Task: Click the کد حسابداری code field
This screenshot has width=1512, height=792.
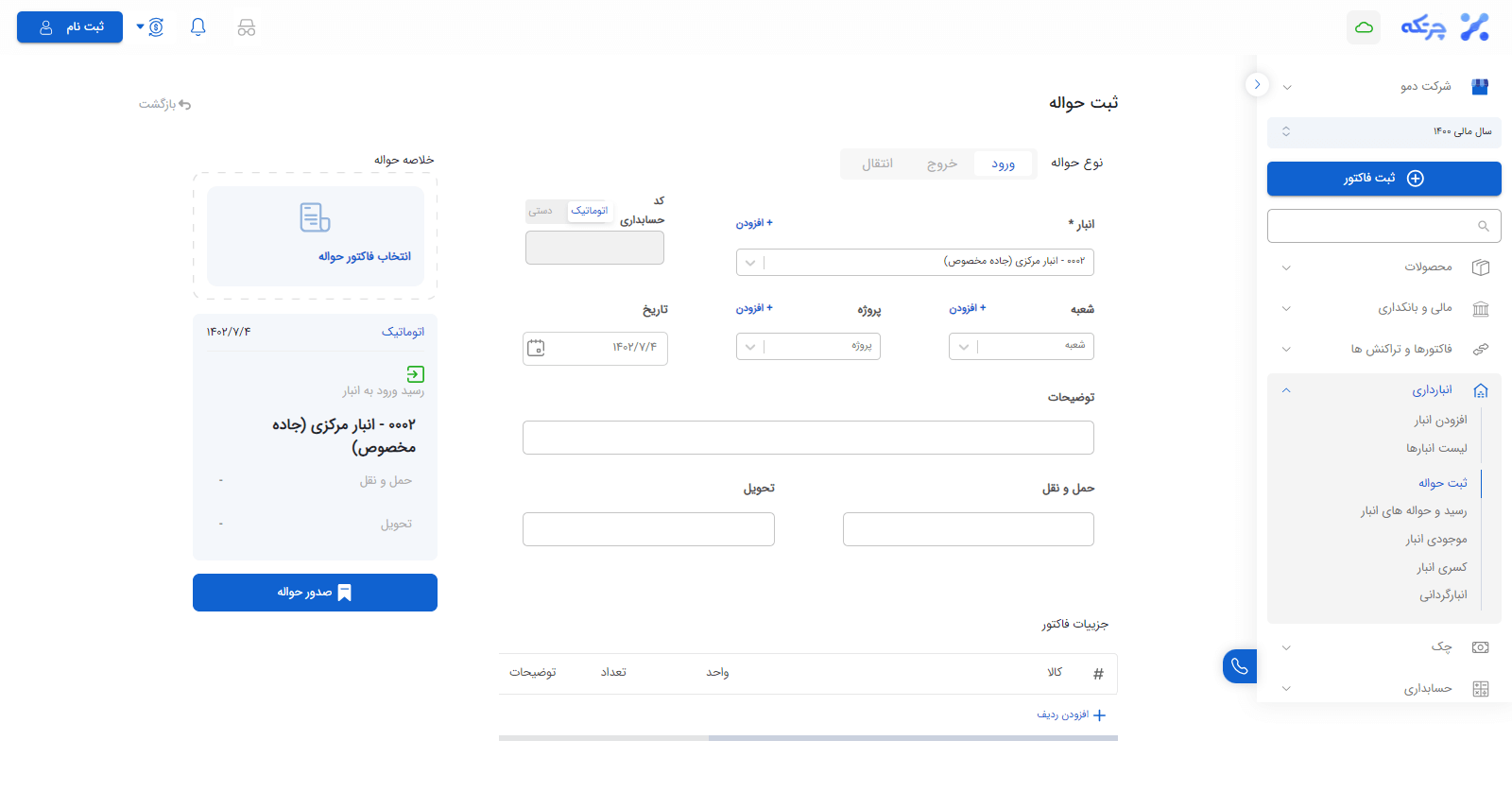Action: point(594,248)
